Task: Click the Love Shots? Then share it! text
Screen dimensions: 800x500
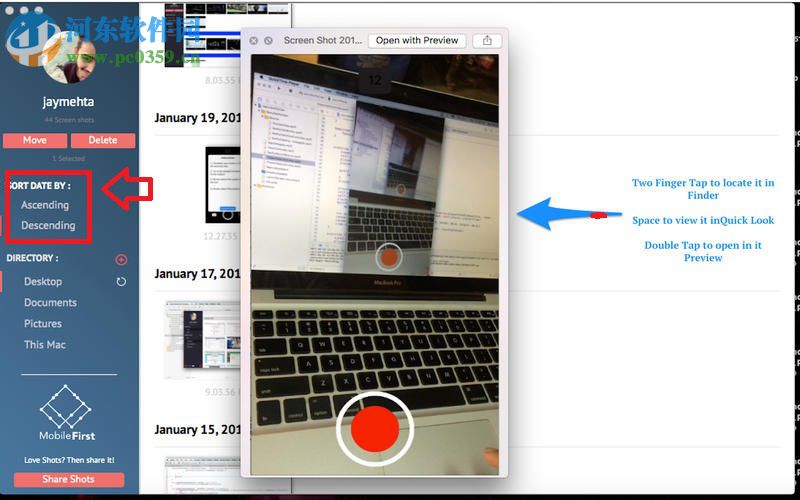Action: pyautogui.click(x=69, y=460)
